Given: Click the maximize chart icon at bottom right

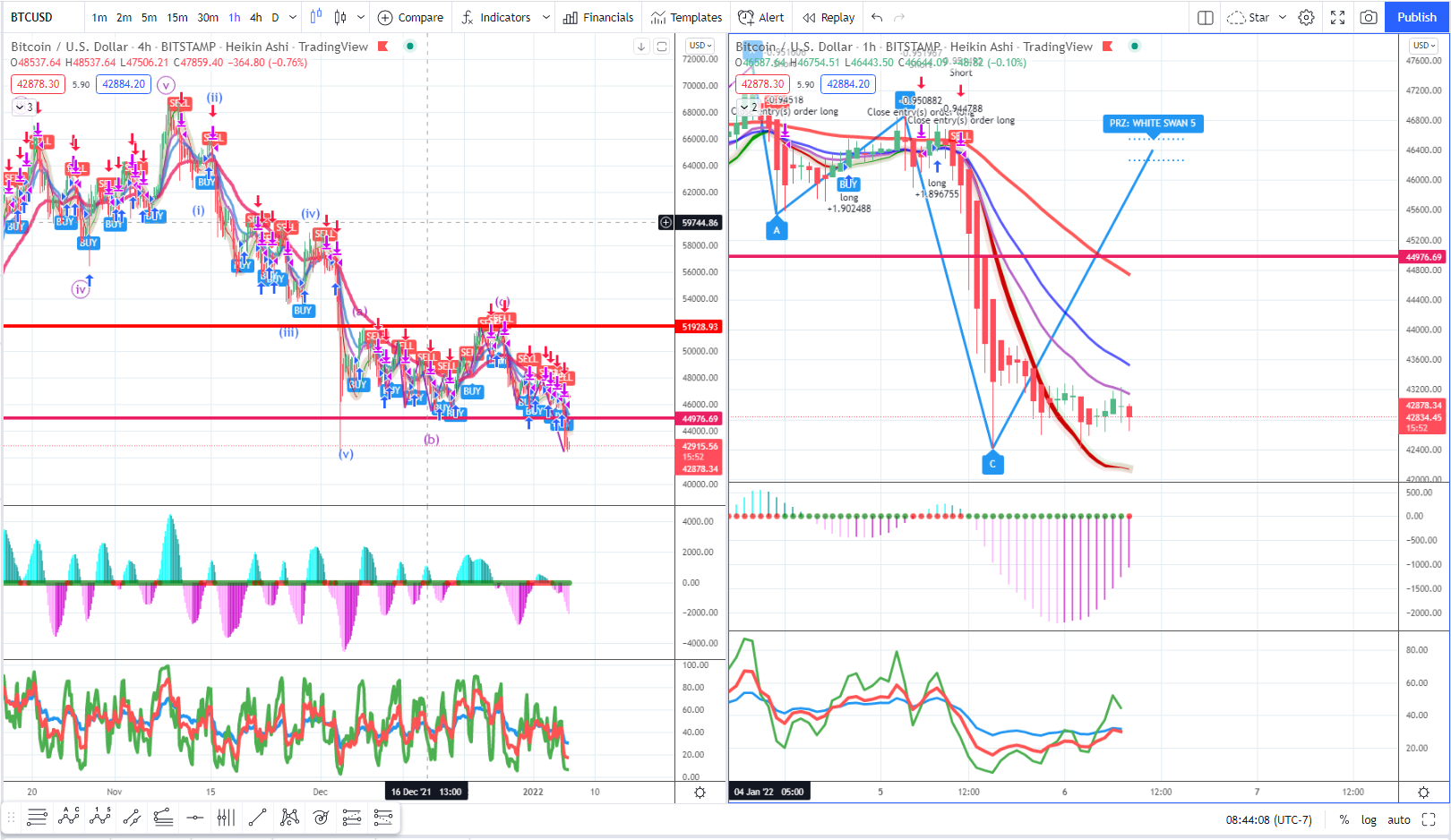Looking at the screenshot, I should tap(1430, 819).
